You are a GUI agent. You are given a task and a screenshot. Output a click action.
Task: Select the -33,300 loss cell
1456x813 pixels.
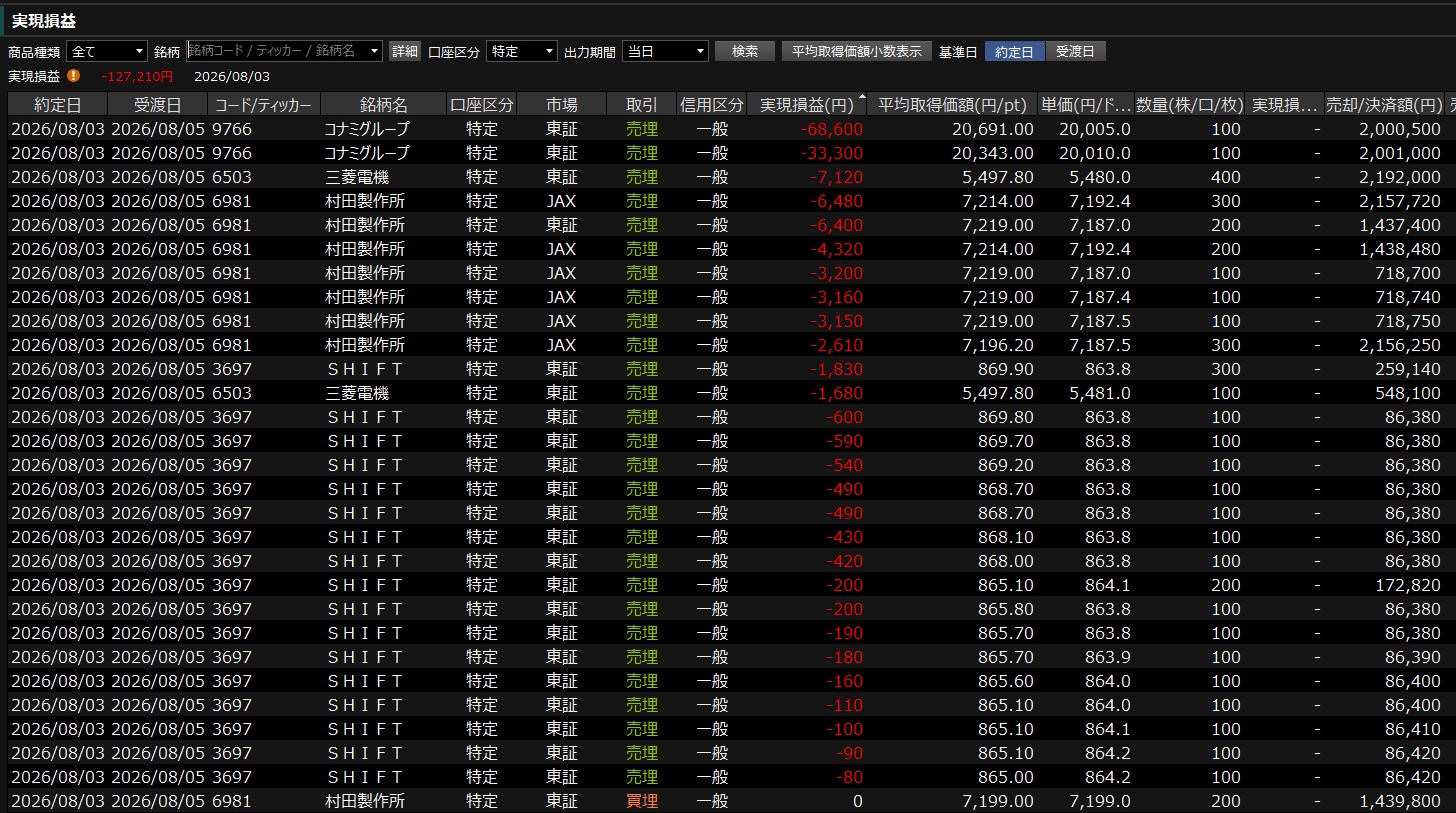(x=832, y=153)
